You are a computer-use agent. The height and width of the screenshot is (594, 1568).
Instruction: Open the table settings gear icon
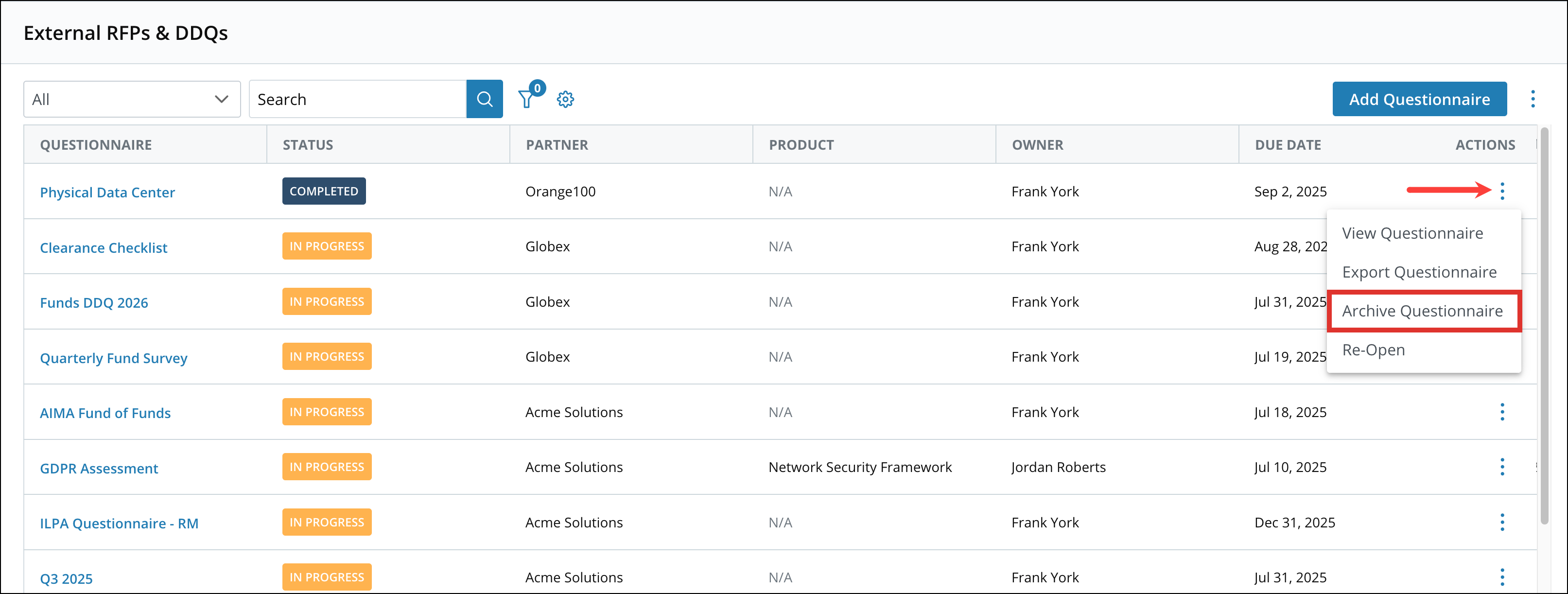click(565, 99)
